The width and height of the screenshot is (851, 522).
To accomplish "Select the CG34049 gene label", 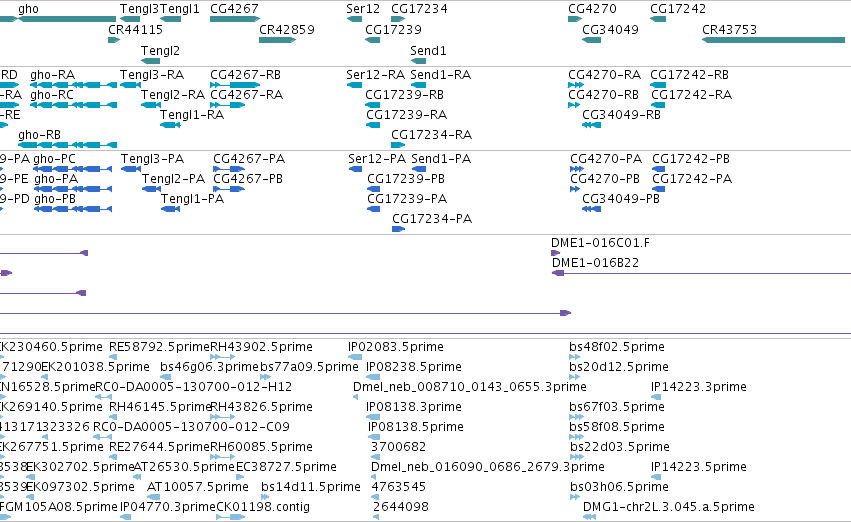I will [610, 29].
